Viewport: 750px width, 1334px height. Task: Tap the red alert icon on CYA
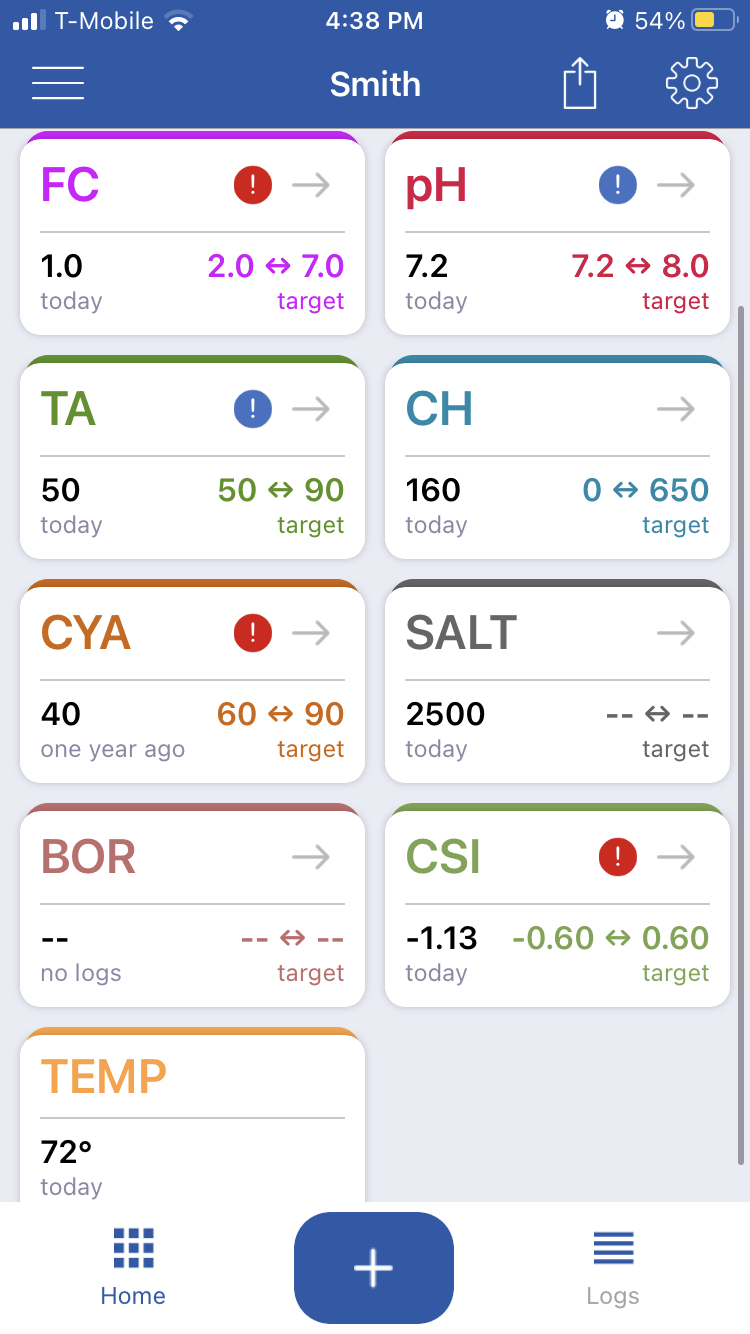pyautogui.click(x=253, y=633)
